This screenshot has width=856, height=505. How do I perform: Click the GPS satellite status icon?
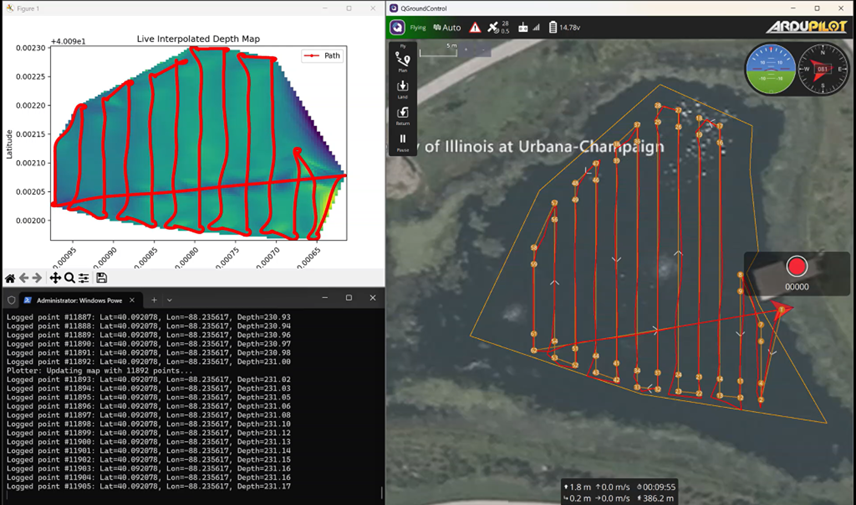click(493, 27)
